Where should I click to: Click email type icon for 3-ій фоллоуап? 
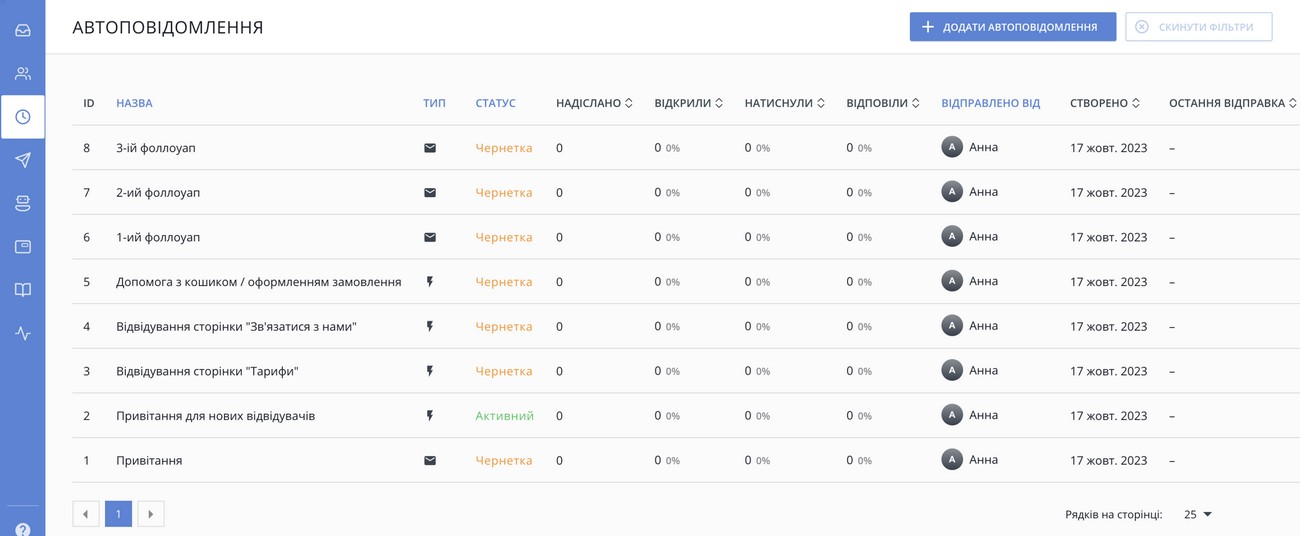pyautogui.click(x=430, y=148)
